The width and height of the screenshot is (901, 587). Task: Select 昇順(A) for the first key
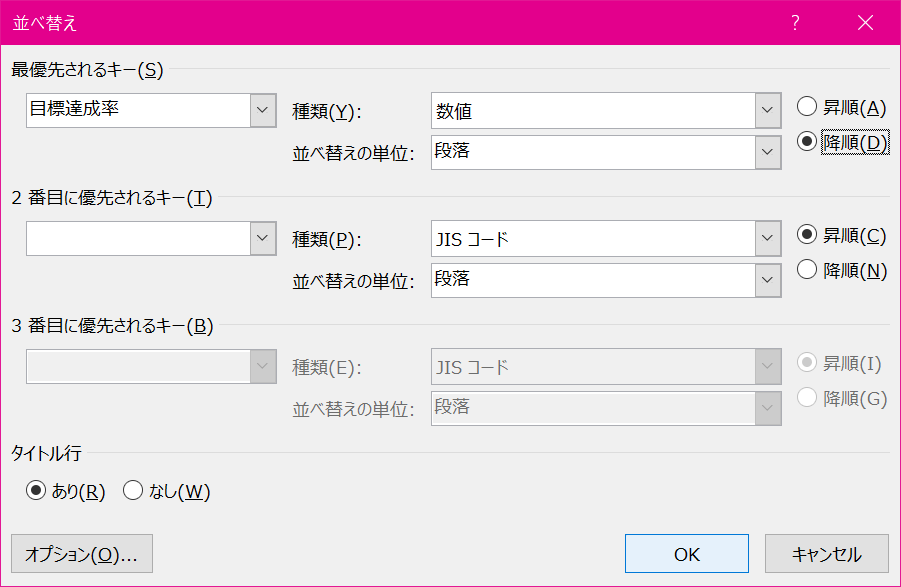coord(807,107)
